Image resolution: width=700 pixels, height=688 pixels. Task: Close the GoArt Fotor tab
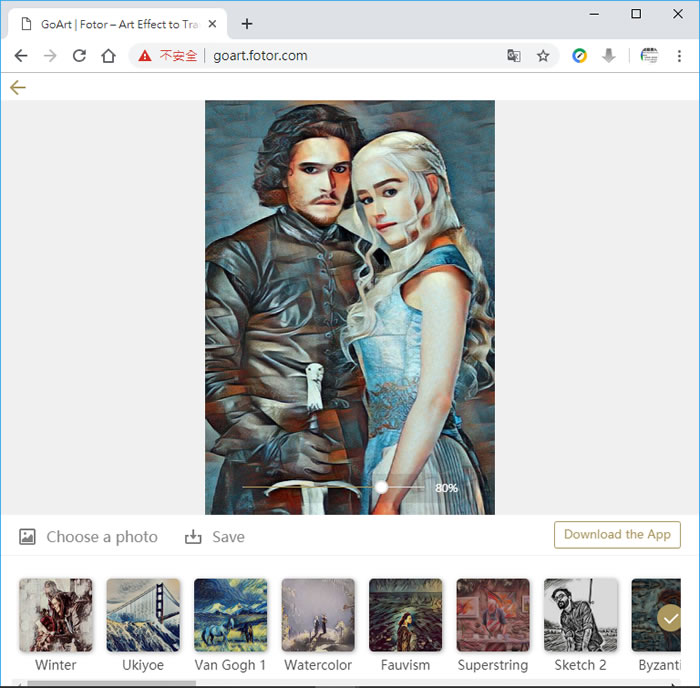tap(212, 24)
